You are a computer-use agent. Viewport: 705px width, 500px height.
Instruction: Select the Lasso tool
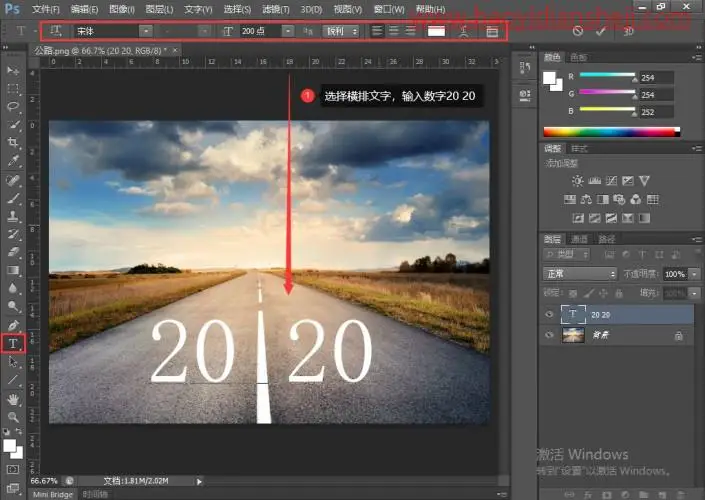(x=13, y=107)
